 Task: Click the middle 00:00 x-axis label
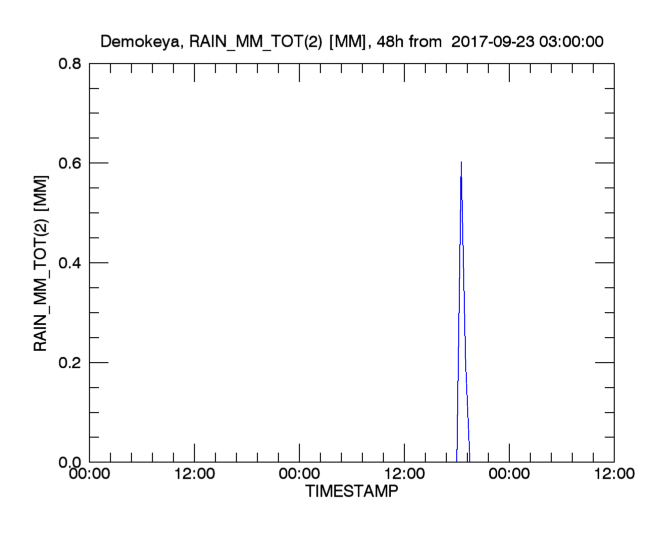(x=299, y=477)
